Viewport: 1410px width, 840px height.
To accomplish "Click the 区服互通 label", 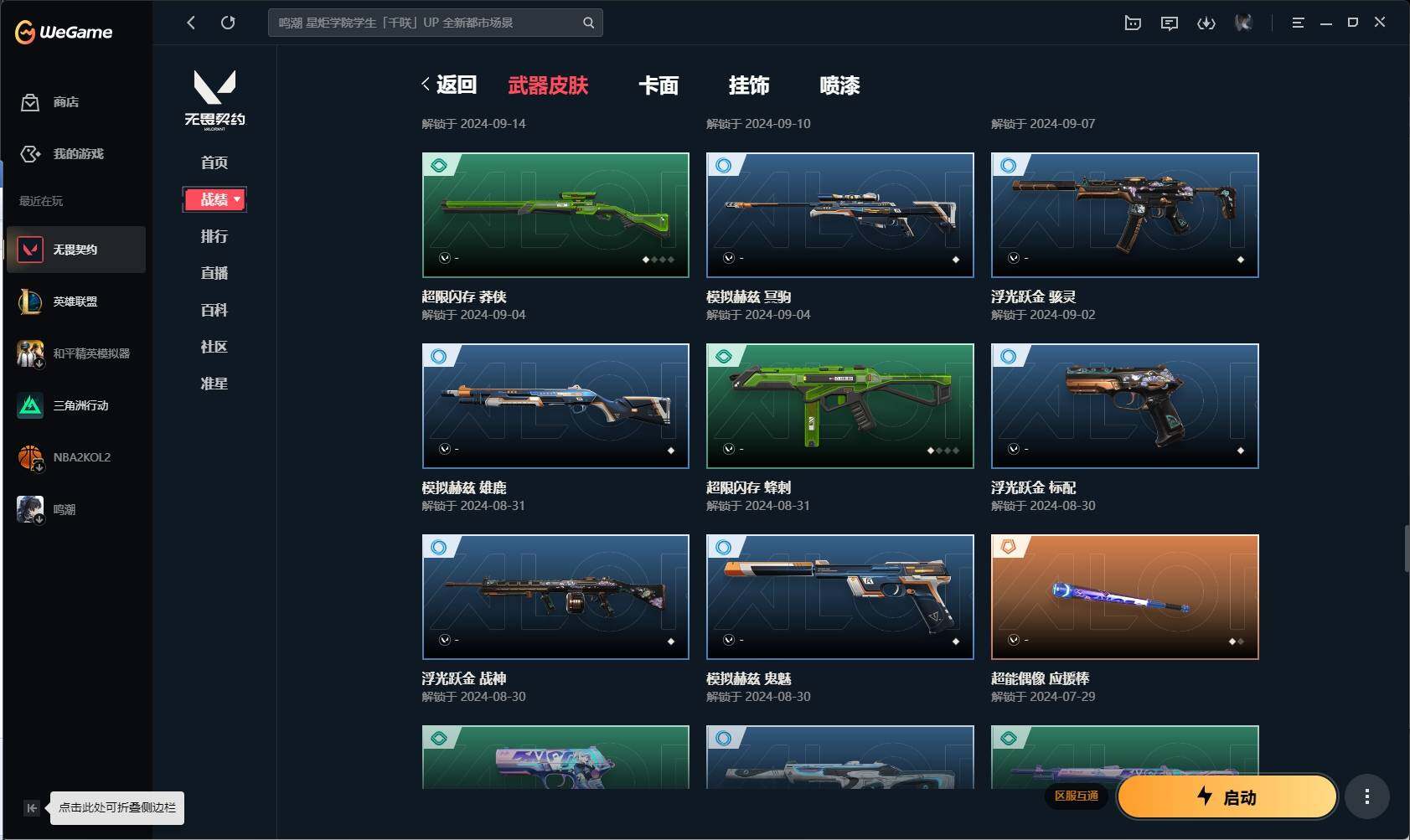I will 1077,796.
